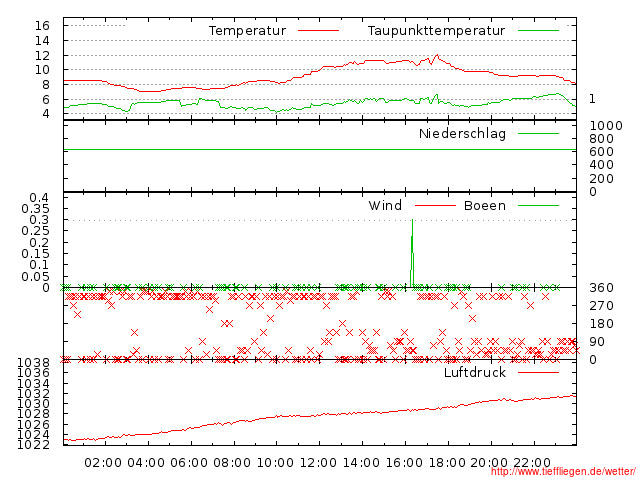This screenshot has height=480, width=640.
Task: Click the 360 degree direction axis label
Action: coord(602,288)
